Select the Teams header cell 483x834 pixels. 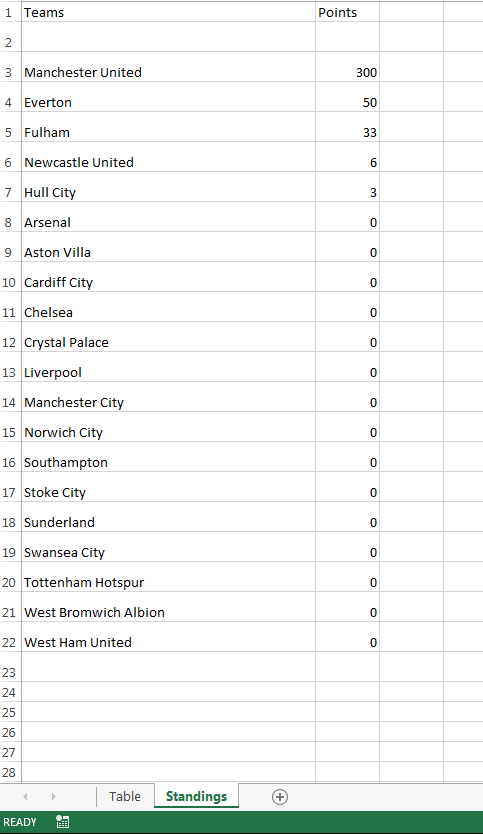click(169, 12)
